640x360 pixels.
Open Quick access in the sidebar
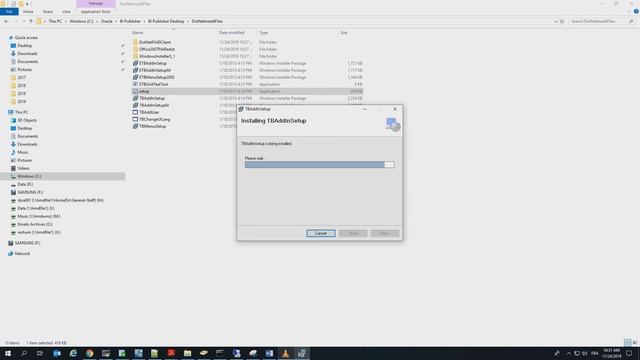tap(26, 38)
